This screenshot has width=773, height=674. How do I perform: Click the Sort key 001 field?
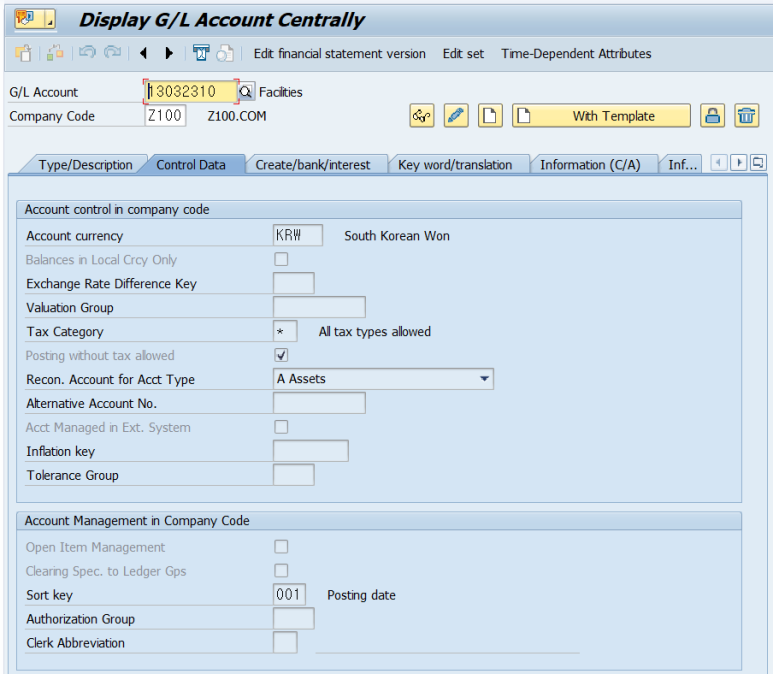(x=289, y=594)
